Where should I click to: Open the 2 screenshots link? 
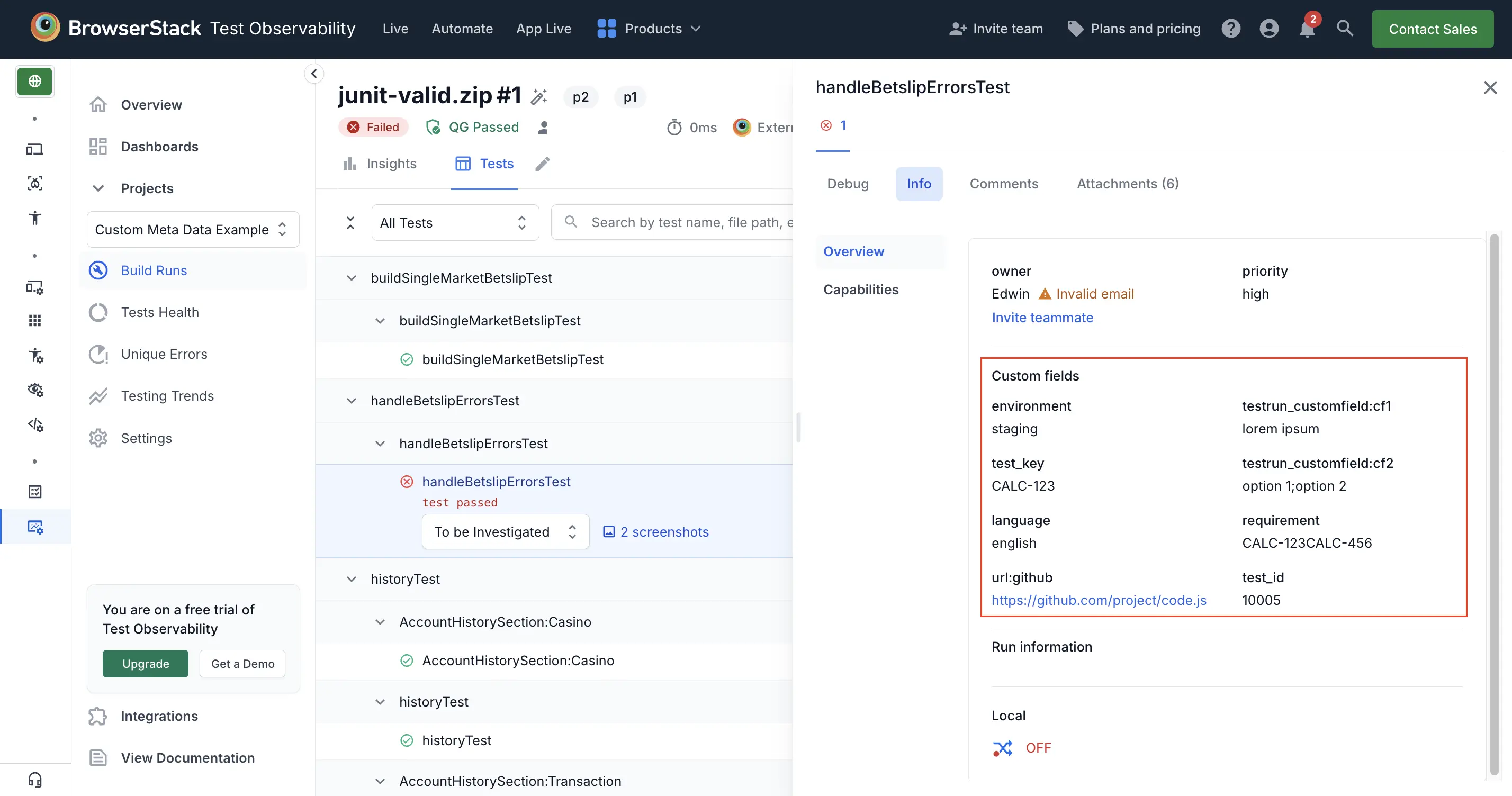656,532
